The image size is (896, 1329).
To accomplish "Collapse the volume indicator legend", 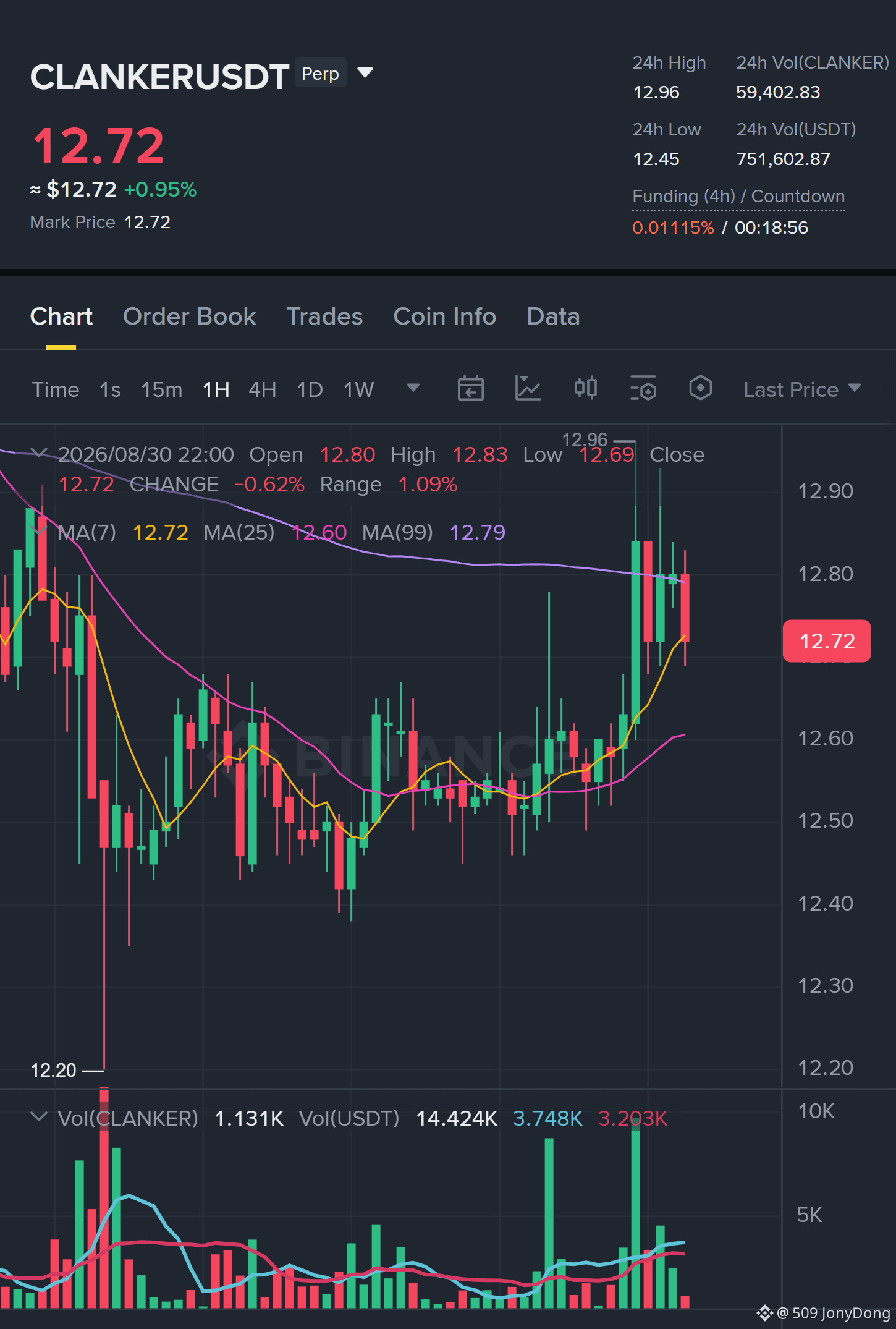I will click(x=39, y=1117).
